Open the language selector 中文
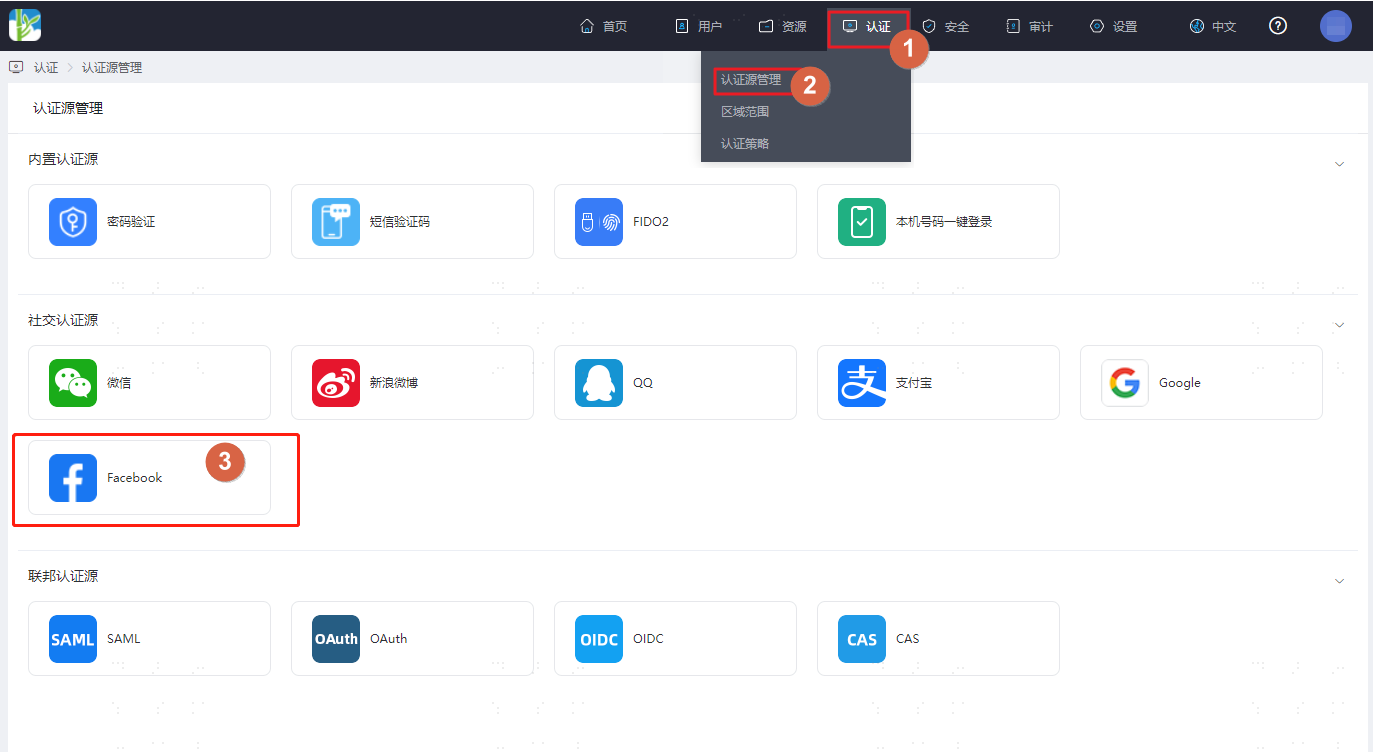 point(1213,27)
